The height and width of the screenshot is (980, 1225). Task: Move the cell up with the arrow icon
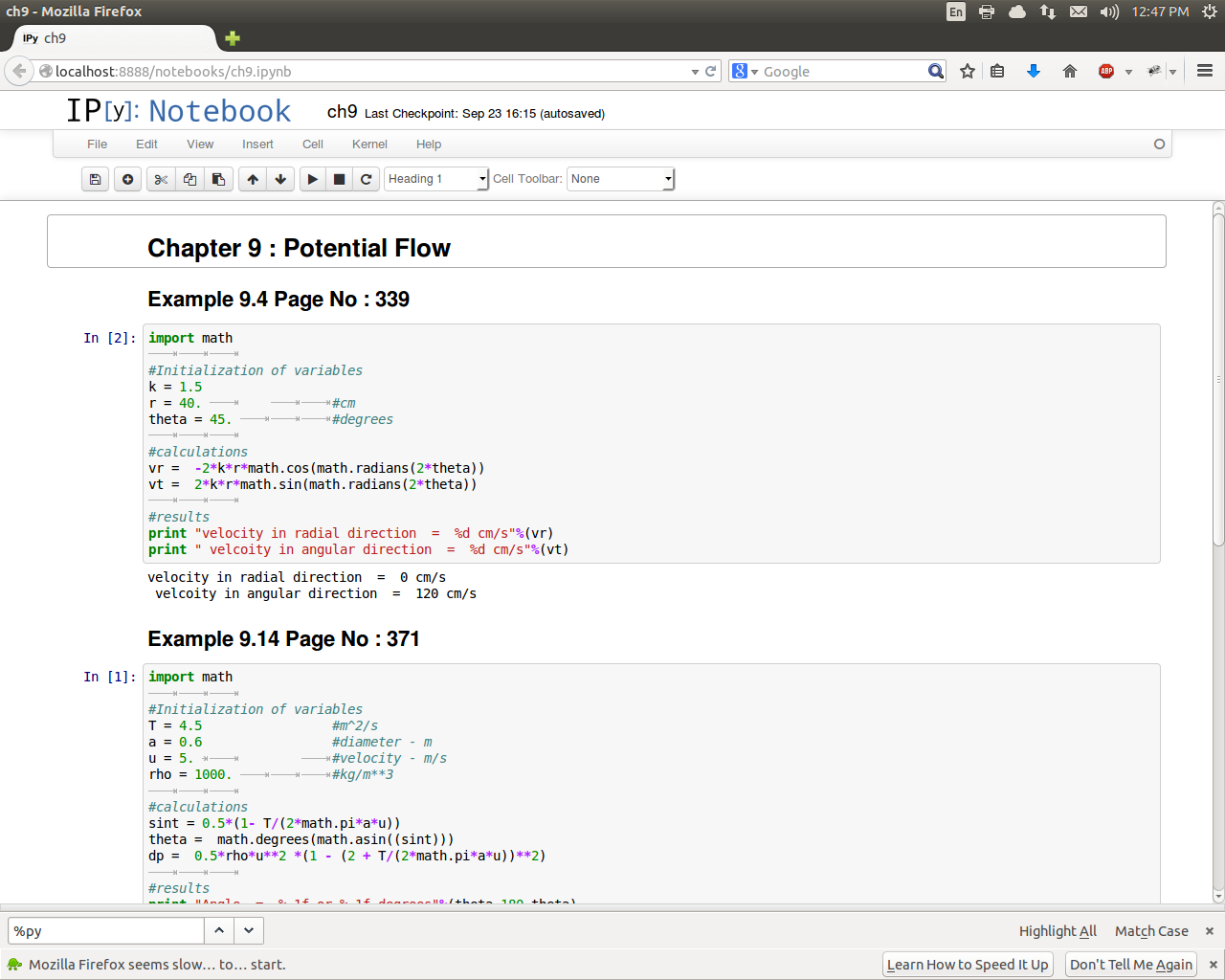[253, 179]
